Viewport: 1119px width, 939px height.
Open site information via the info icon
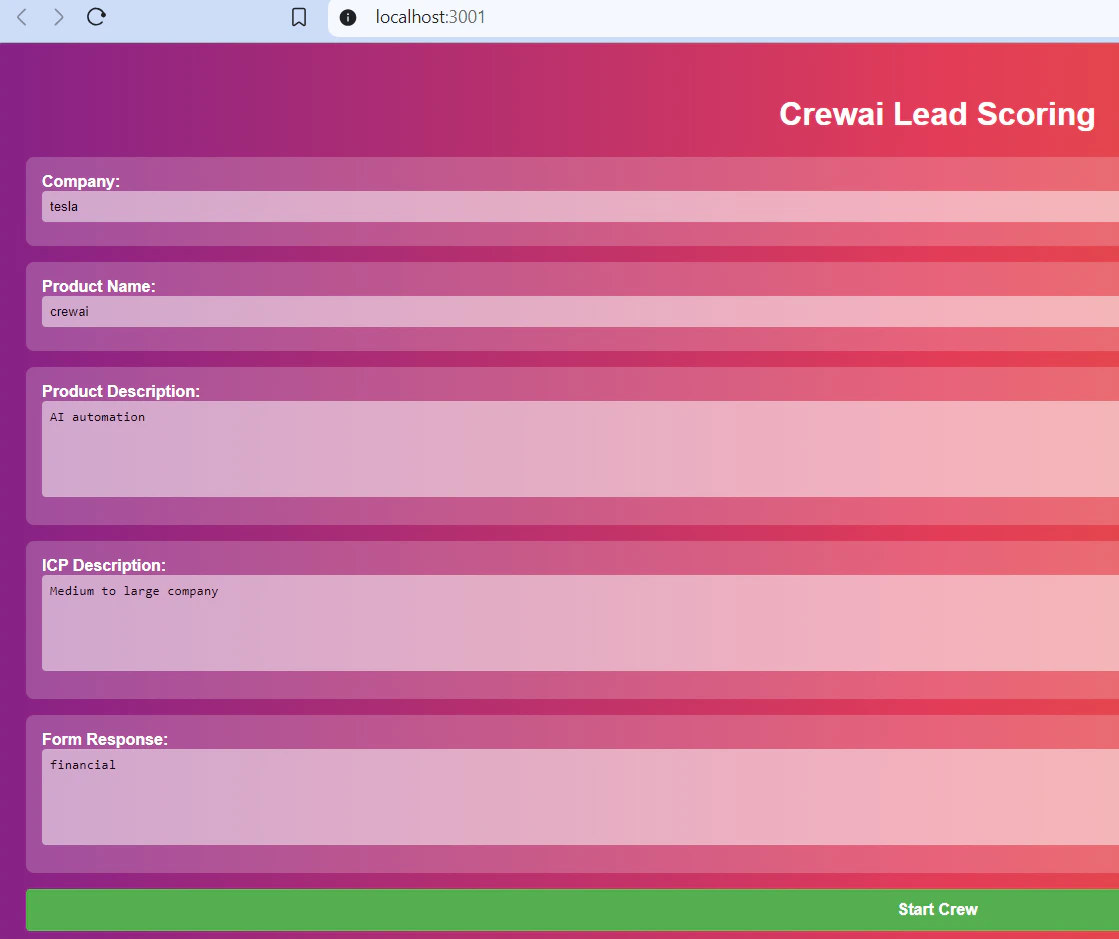[x=346, y=17]
